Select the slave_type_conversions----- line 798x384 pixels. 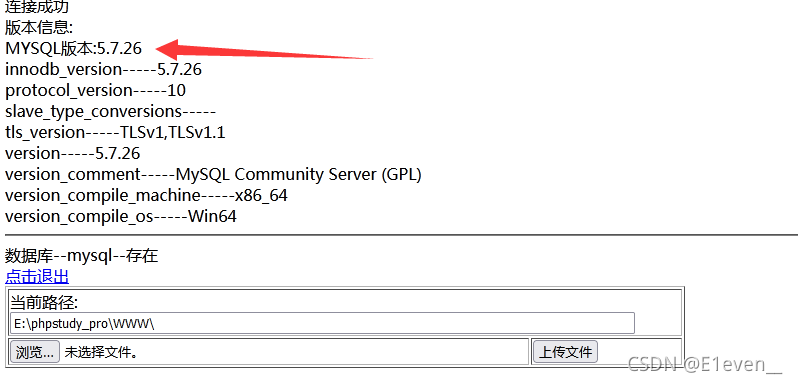click(x=110, y=111)
